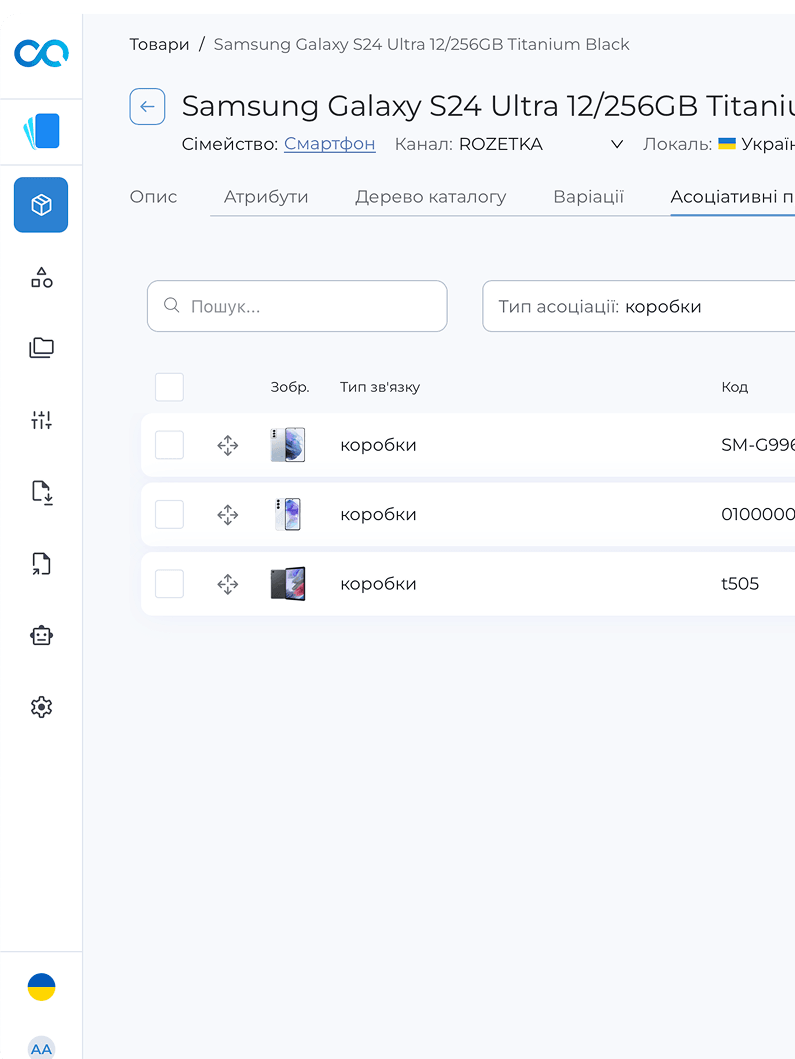Open the Тип асоціації: коробки dropdown
795x1059 pixels.
pos(638,307)
